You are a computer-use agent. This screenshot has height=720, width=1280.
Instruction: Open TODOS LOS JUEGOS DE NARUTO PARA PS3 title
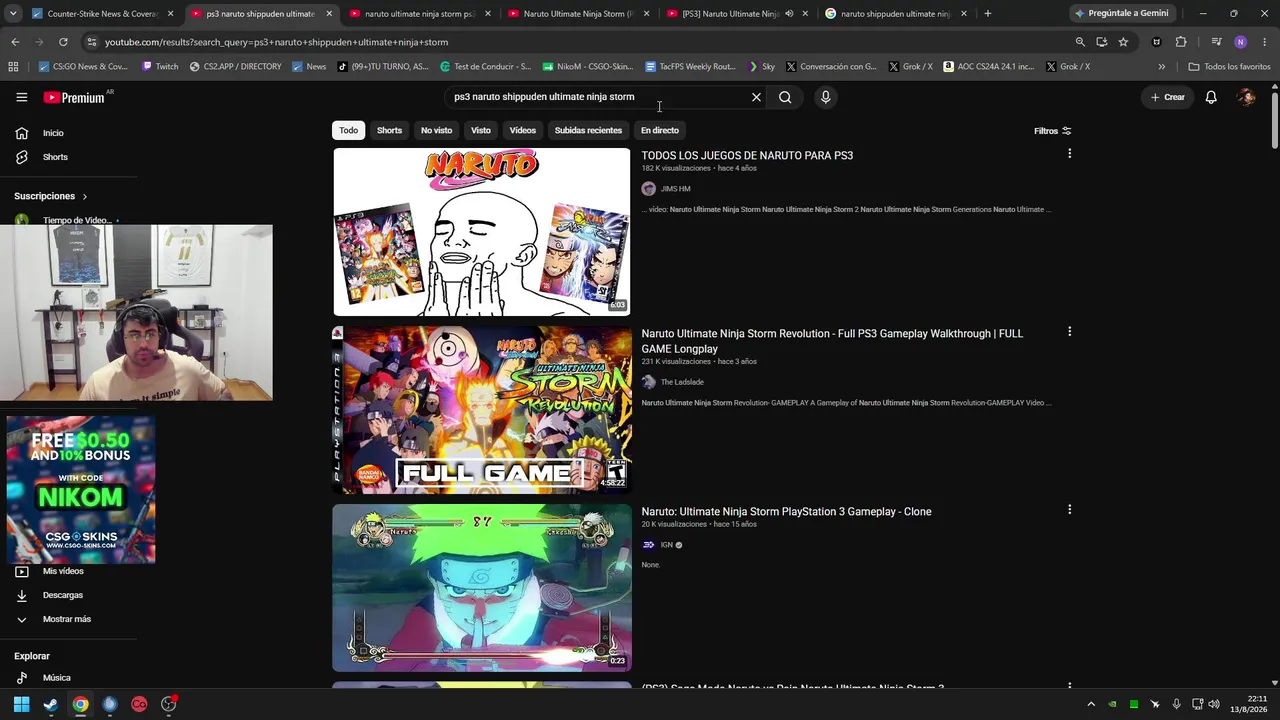point(747,156)
